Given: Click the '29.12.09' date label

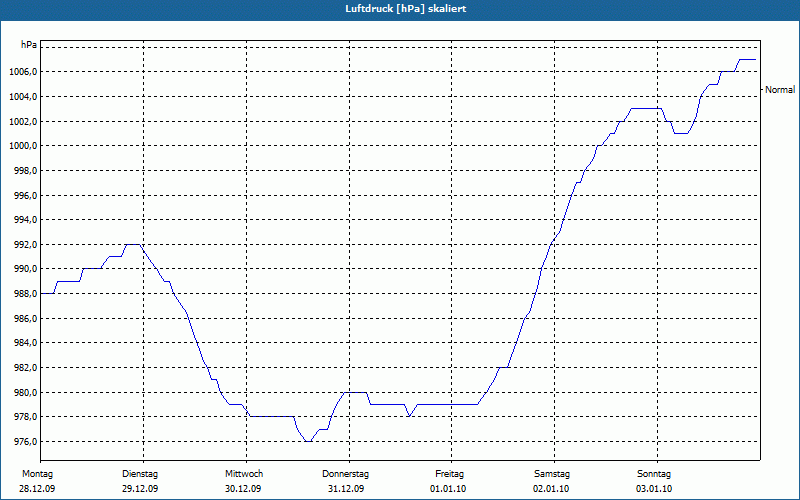Looking at the screenshot, I should click(140, 489).
